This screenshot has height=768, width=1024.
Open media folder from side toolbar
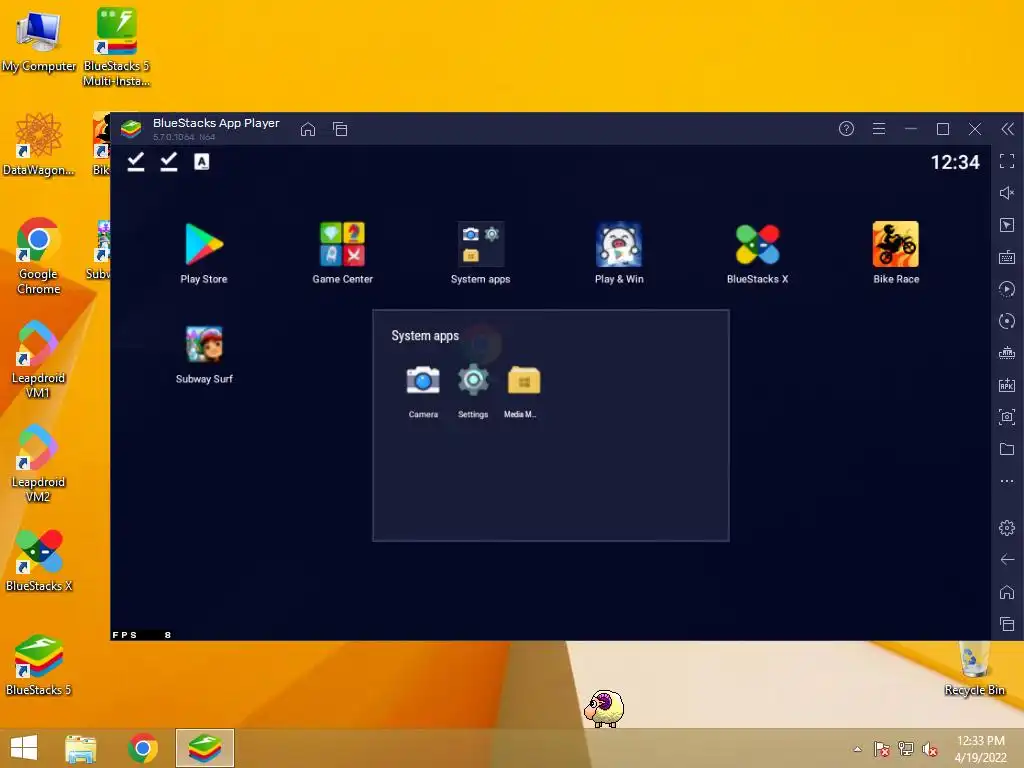1007,449
